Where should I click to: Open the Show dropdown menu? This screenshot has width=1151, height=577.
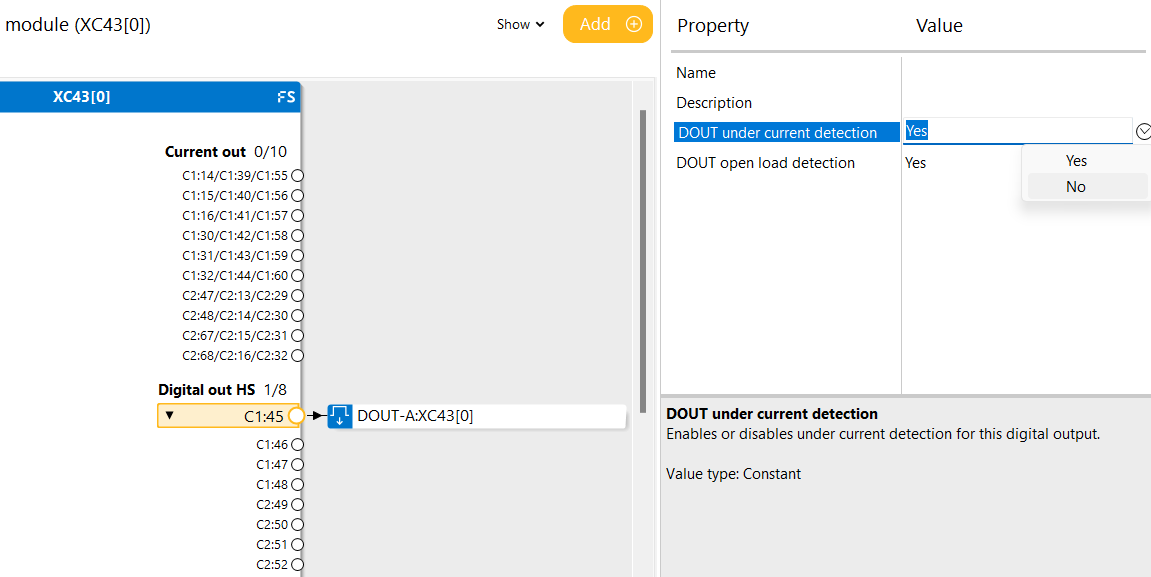521,25
